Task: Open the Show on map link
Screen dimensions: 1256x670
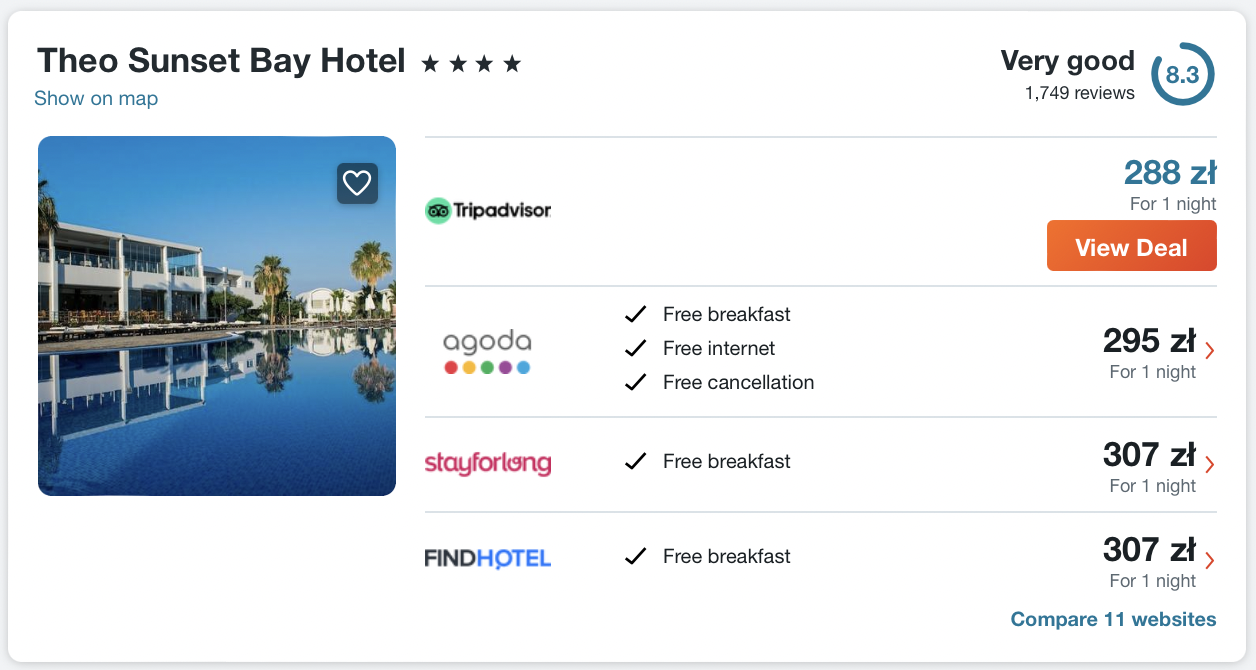Action: click(96, 98)
